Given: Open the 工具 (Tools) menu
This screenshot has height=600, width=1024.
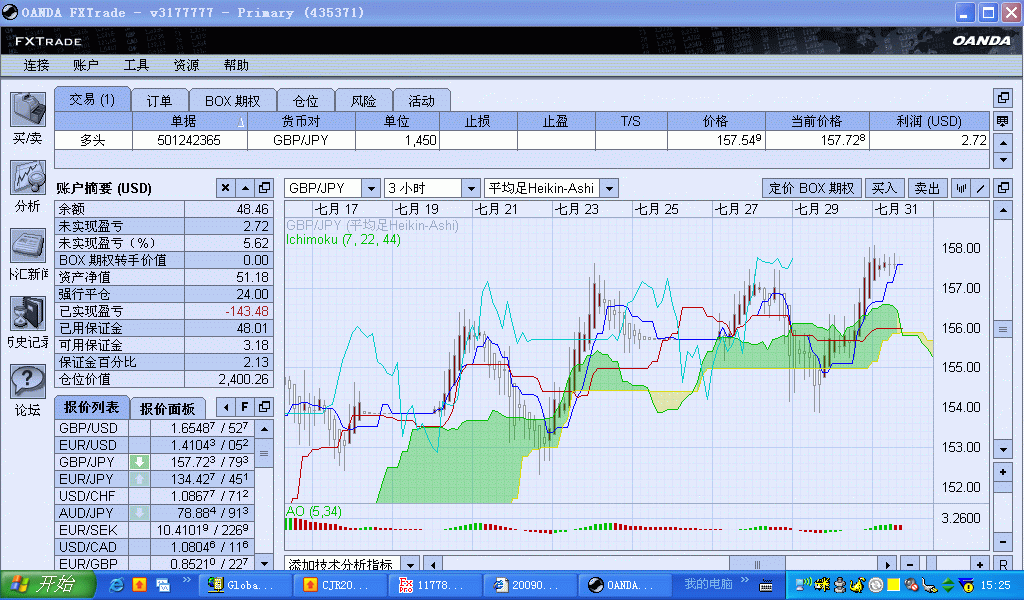Looking at the screenshot, I should [136, 65].
